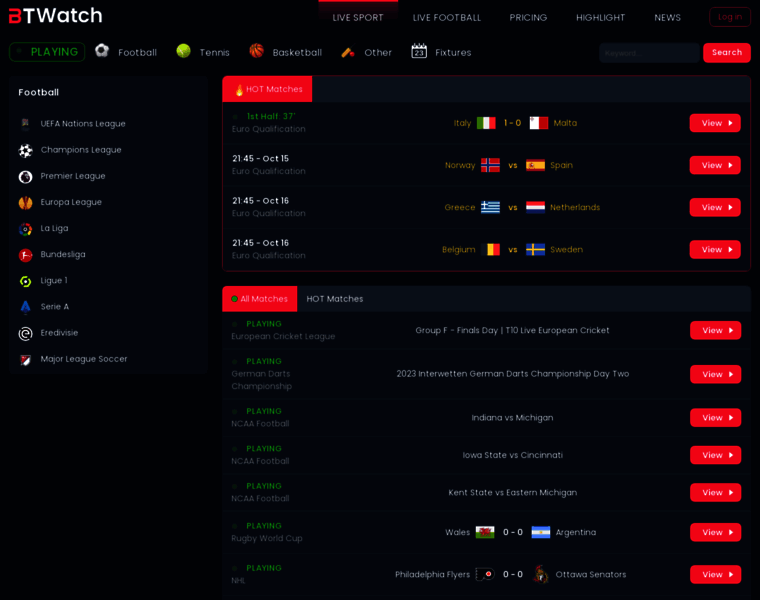The width and height of the screenshot is (760, 600).
Task: Click the Champions League ball icon
Action: click(26, 151)
